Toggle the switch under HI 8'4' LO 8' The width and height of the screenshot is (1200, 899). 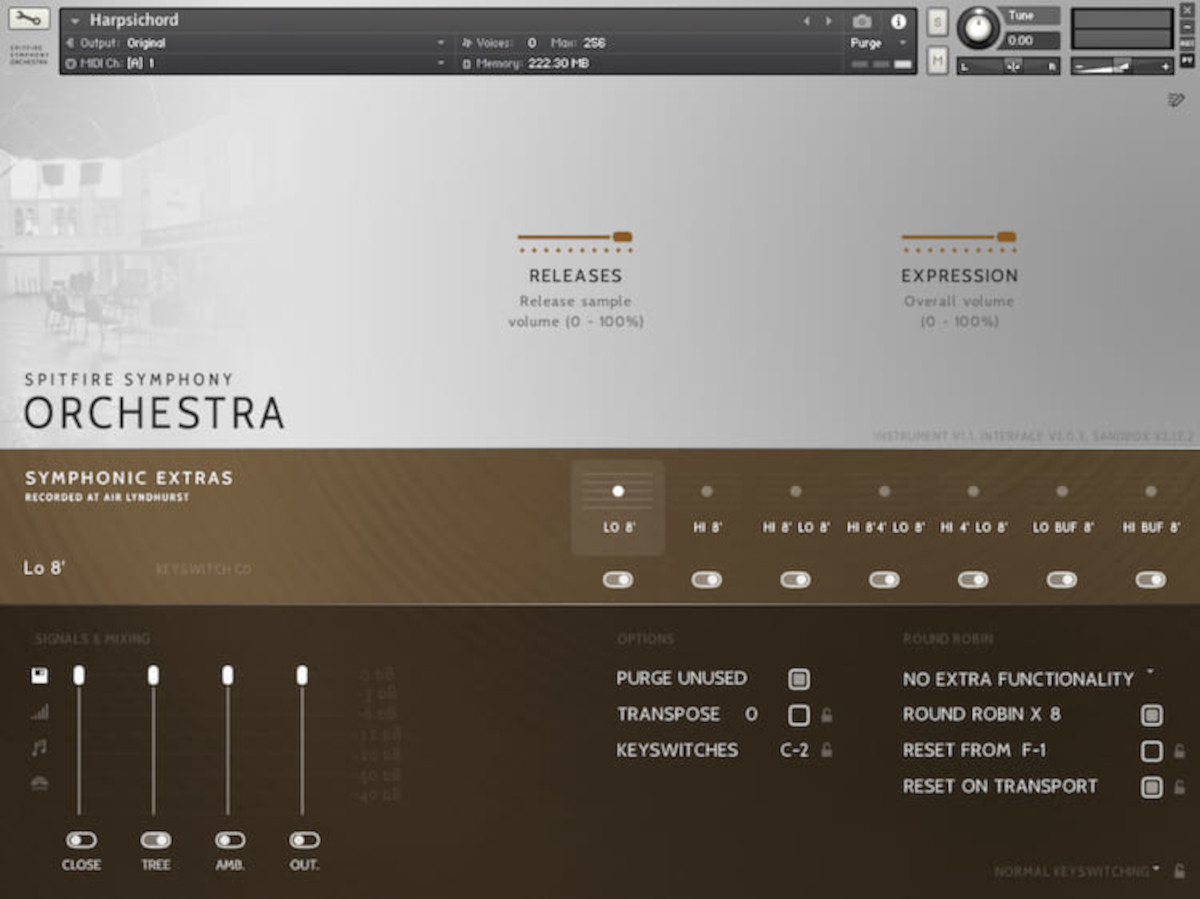[885, 580]
